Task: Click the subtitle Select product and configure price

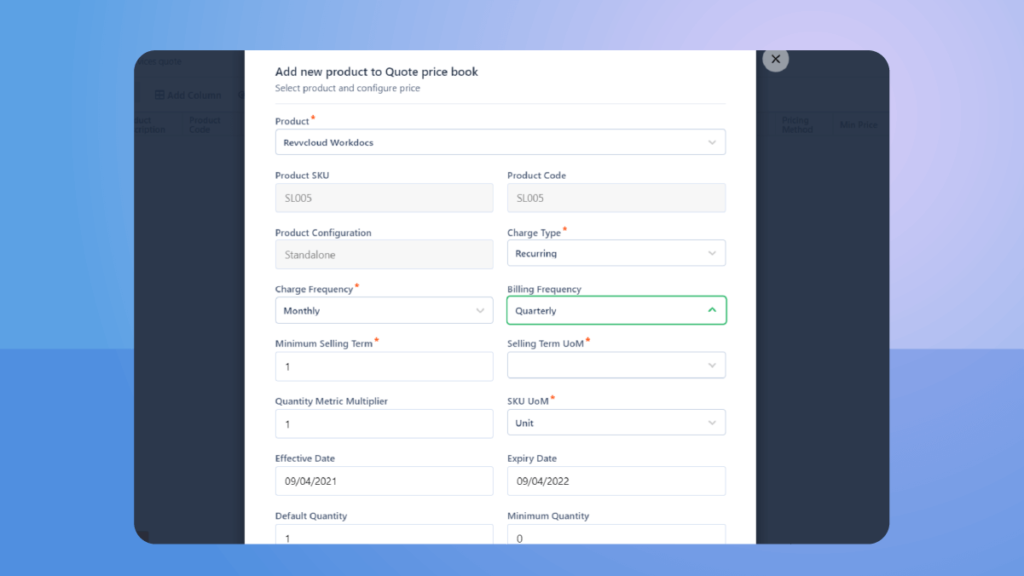Action: tap(347, 88)
